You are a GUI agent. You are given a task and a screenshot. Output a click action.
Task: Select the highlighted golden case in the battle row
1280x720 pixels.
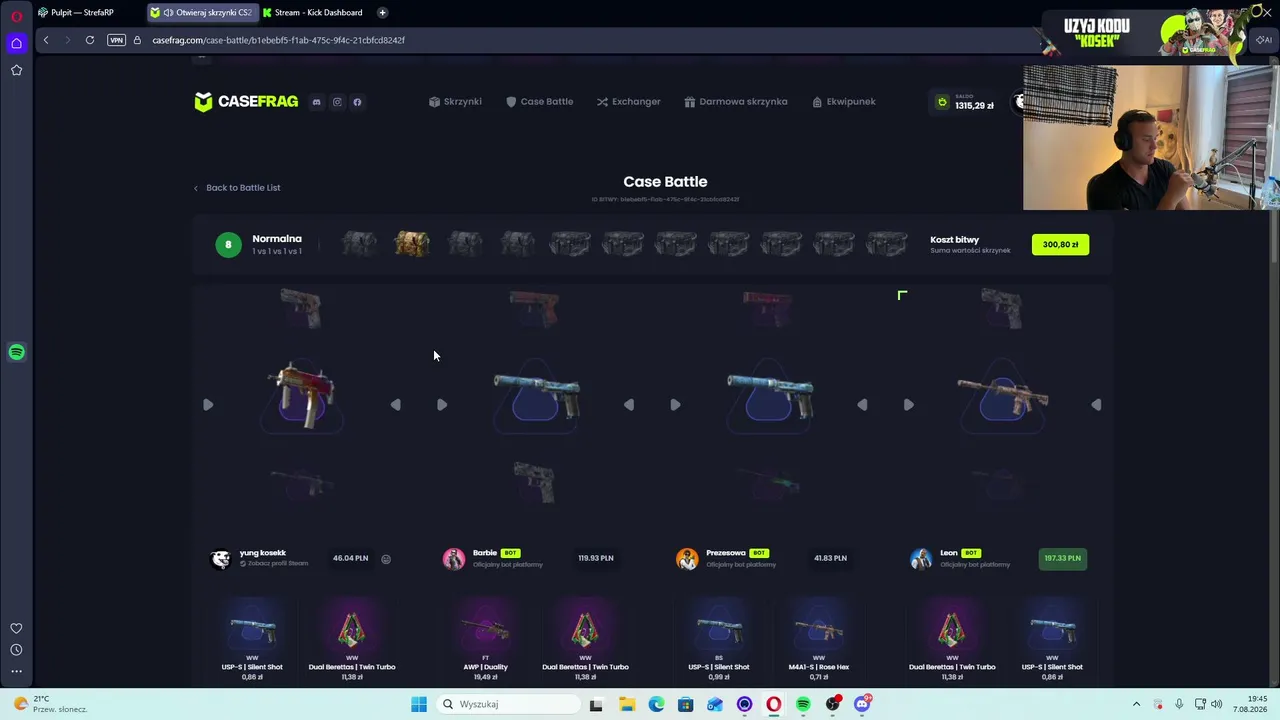[412, 243]
